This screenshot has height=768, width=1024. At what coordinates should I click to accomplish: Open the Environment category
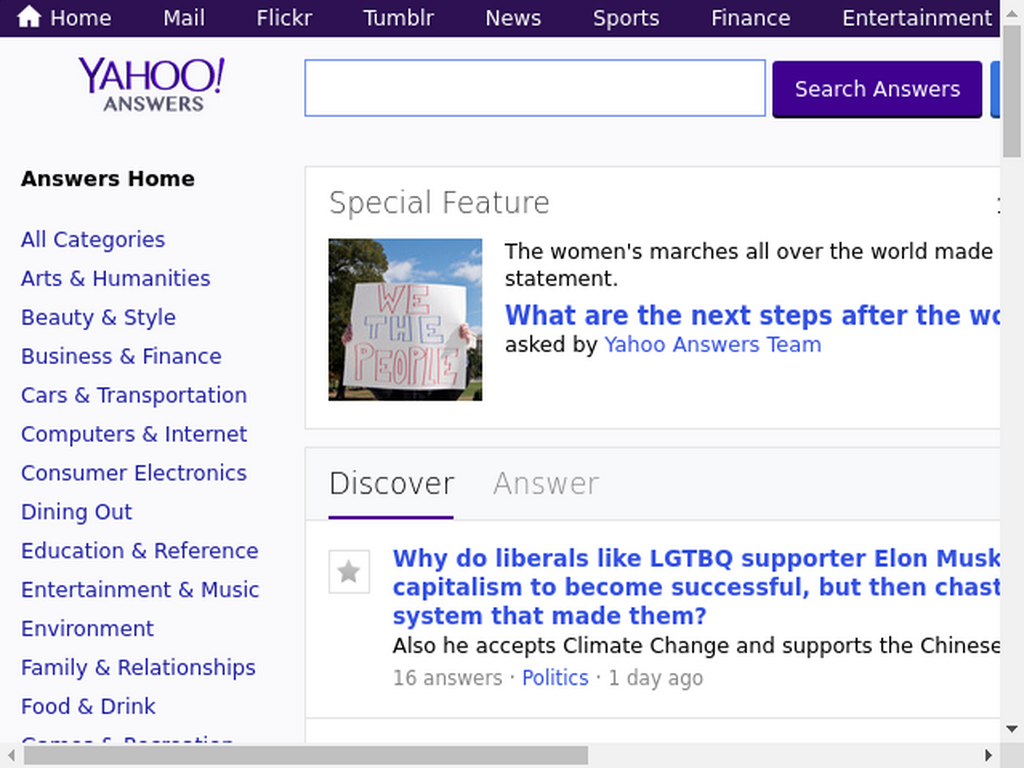click(88, 628)
